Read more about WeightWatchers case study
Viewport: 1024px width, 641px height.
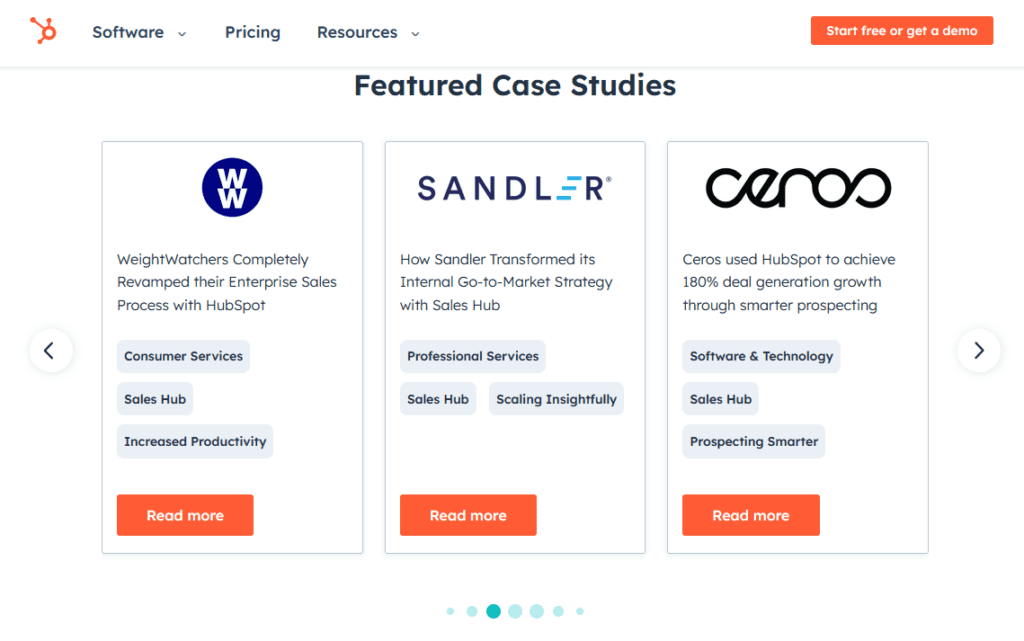(185, 515)
